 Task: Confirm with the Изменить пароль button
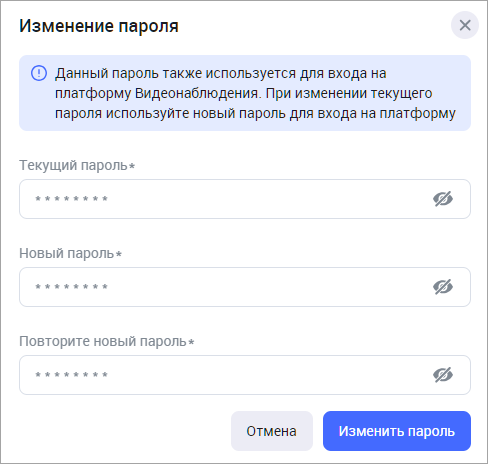[397, 431]
